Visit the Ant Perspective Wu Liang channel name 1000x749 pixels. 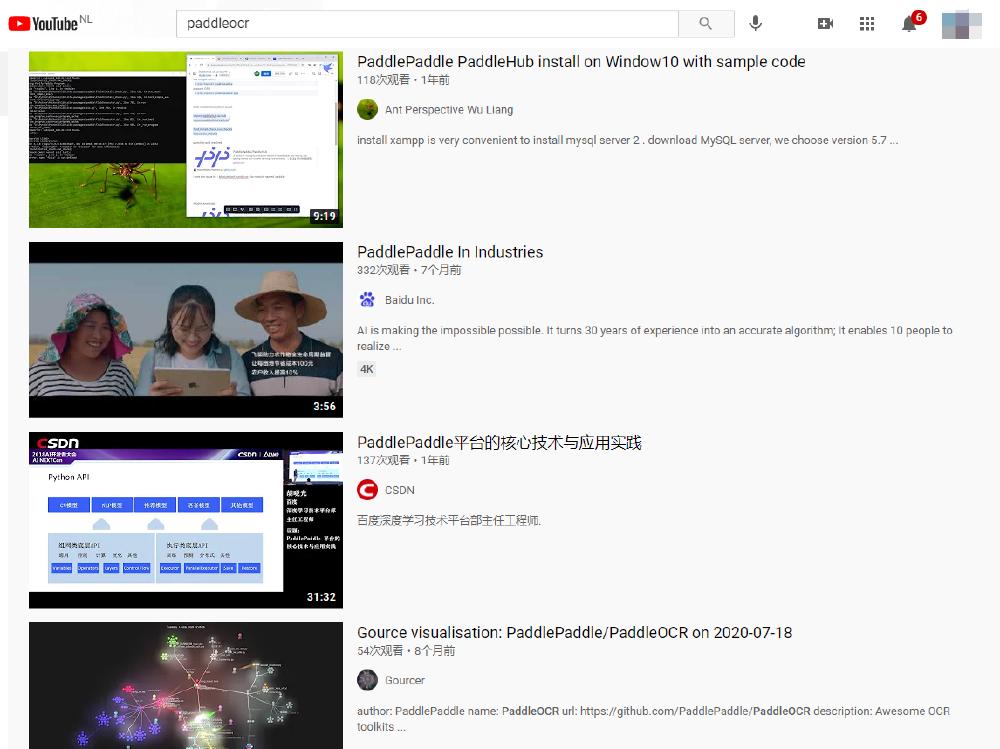449,110
